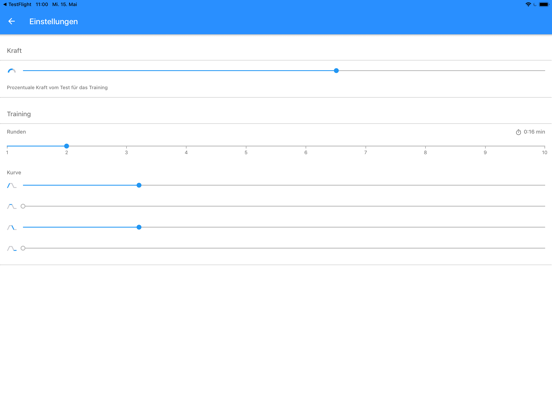Set Runden slider to tick 3
552x414 pixels.
tap(126, 146)
